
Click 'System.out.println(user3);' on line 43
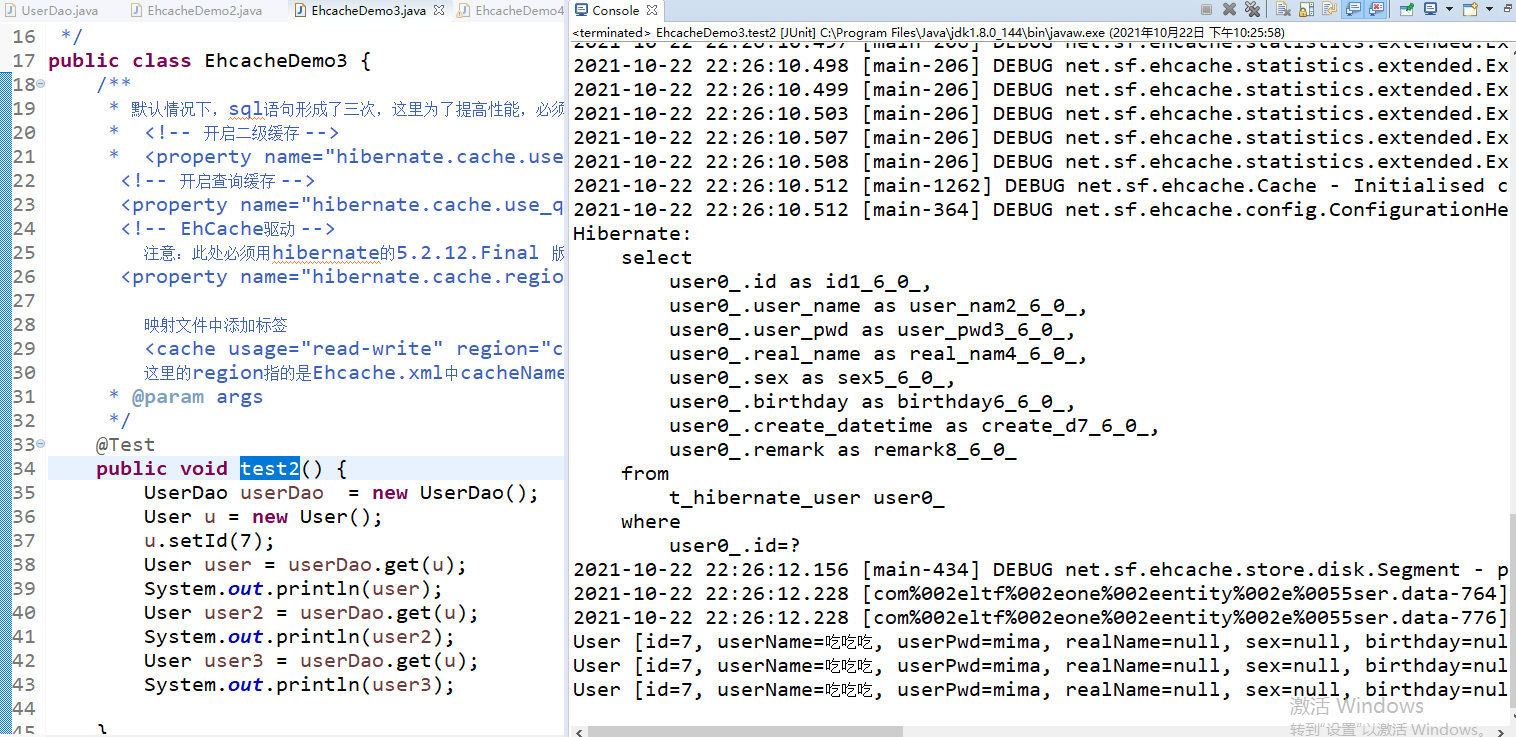point(299,684)
